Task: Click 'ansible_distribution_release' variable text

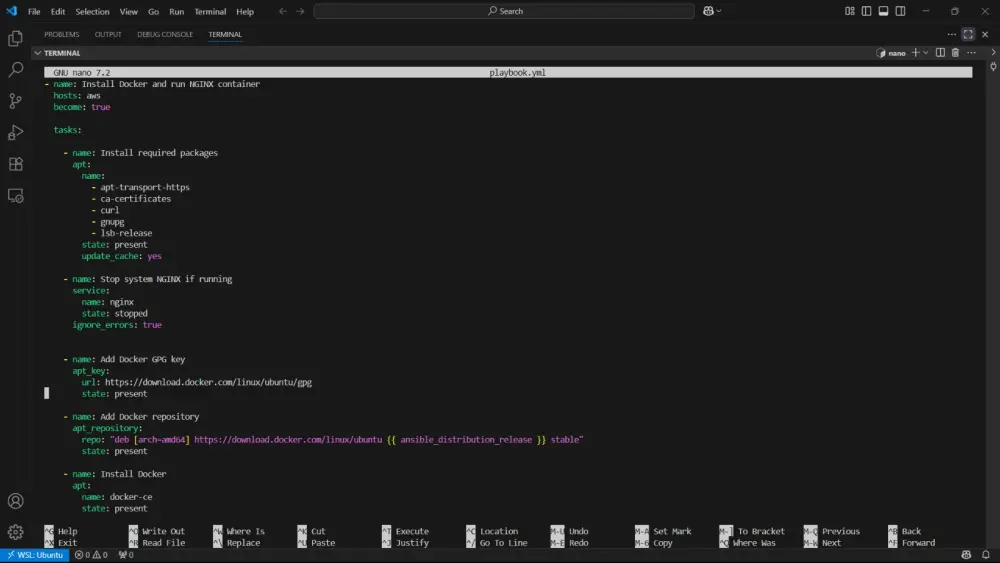Action: click(x=466, y=440)
